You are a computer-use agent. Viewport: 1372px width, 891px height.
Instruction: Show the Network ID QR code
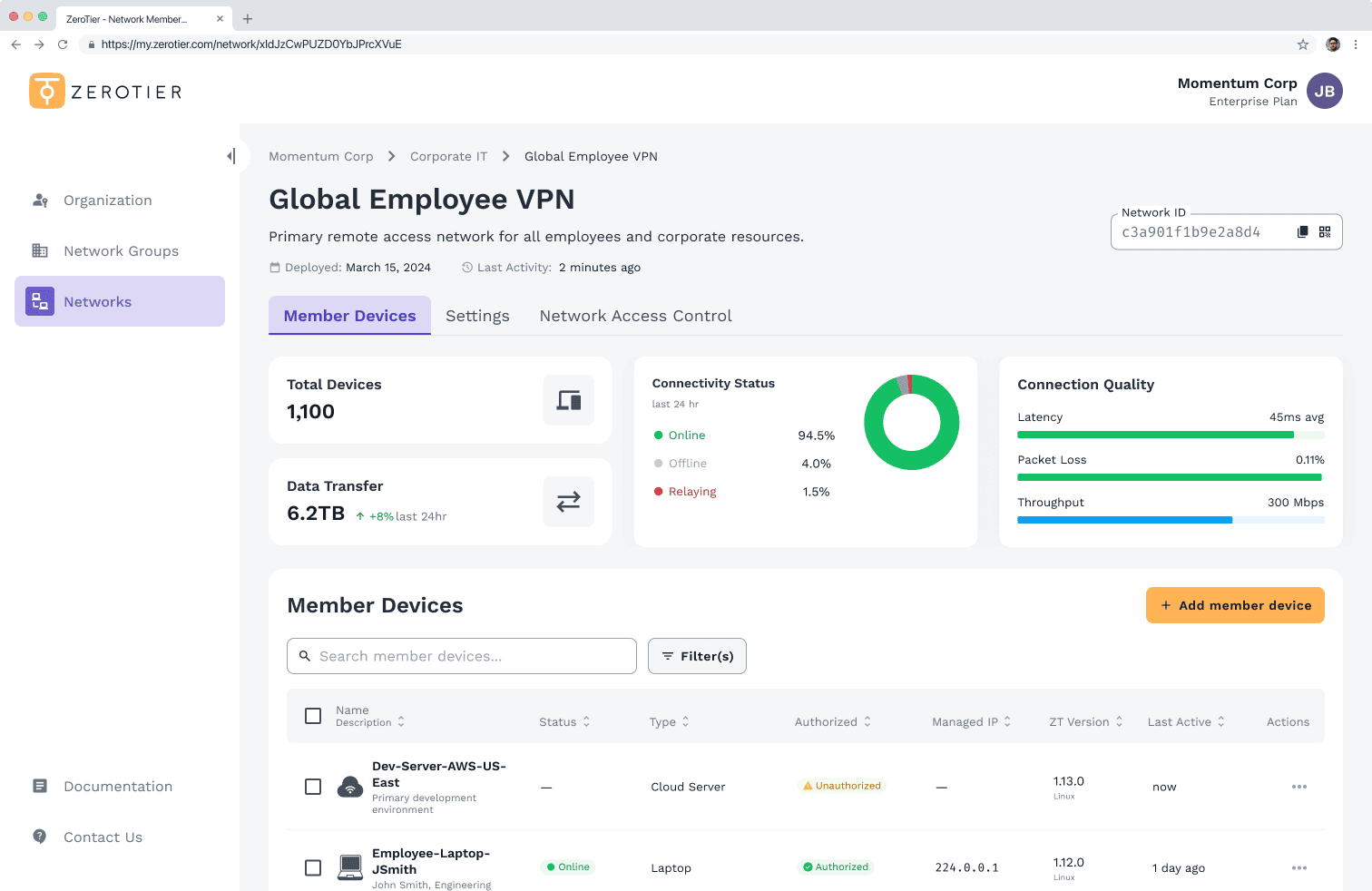(1325, 232)
